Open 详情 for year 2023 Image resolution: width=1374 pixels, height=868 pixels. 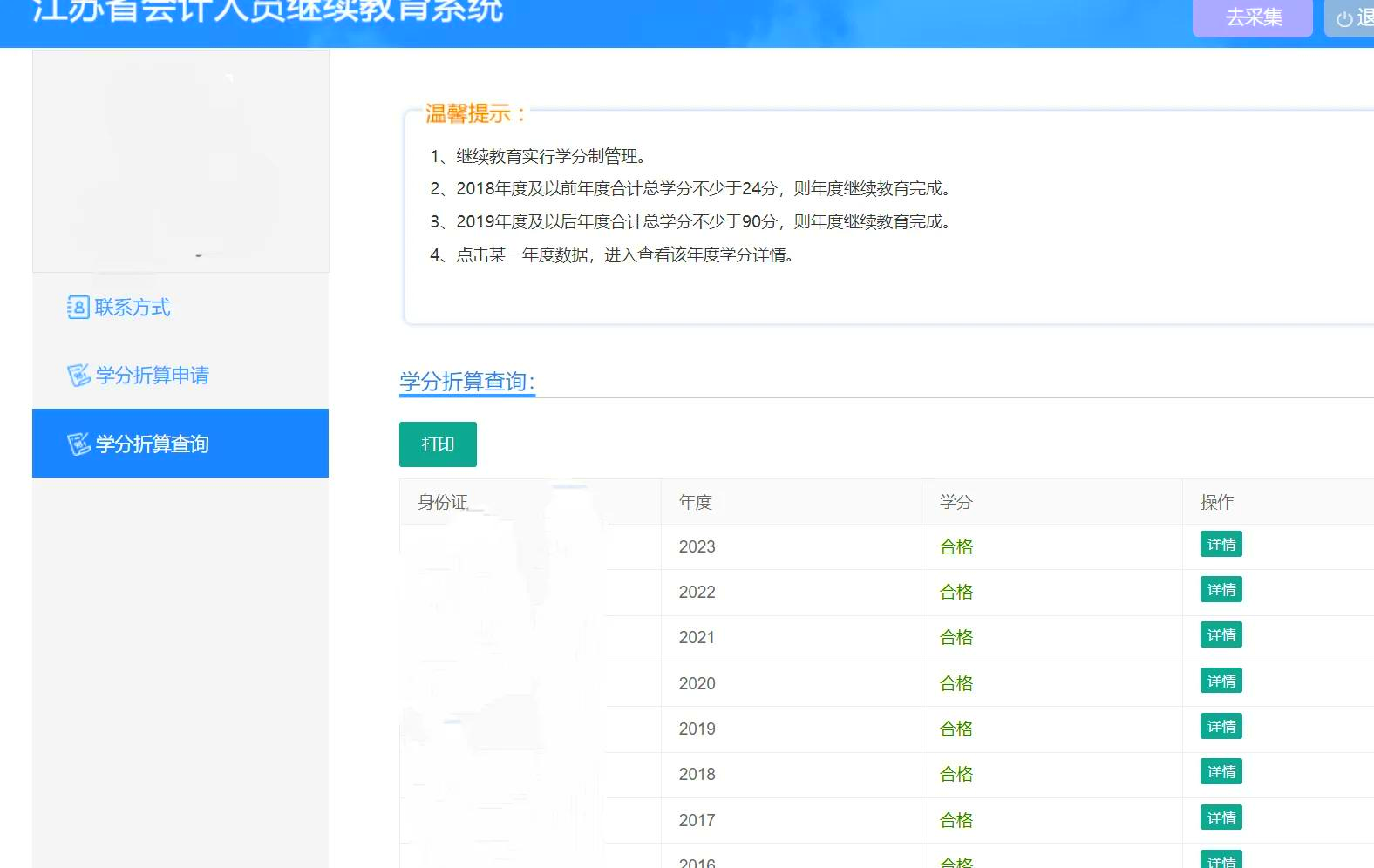tap(1221, 545)
